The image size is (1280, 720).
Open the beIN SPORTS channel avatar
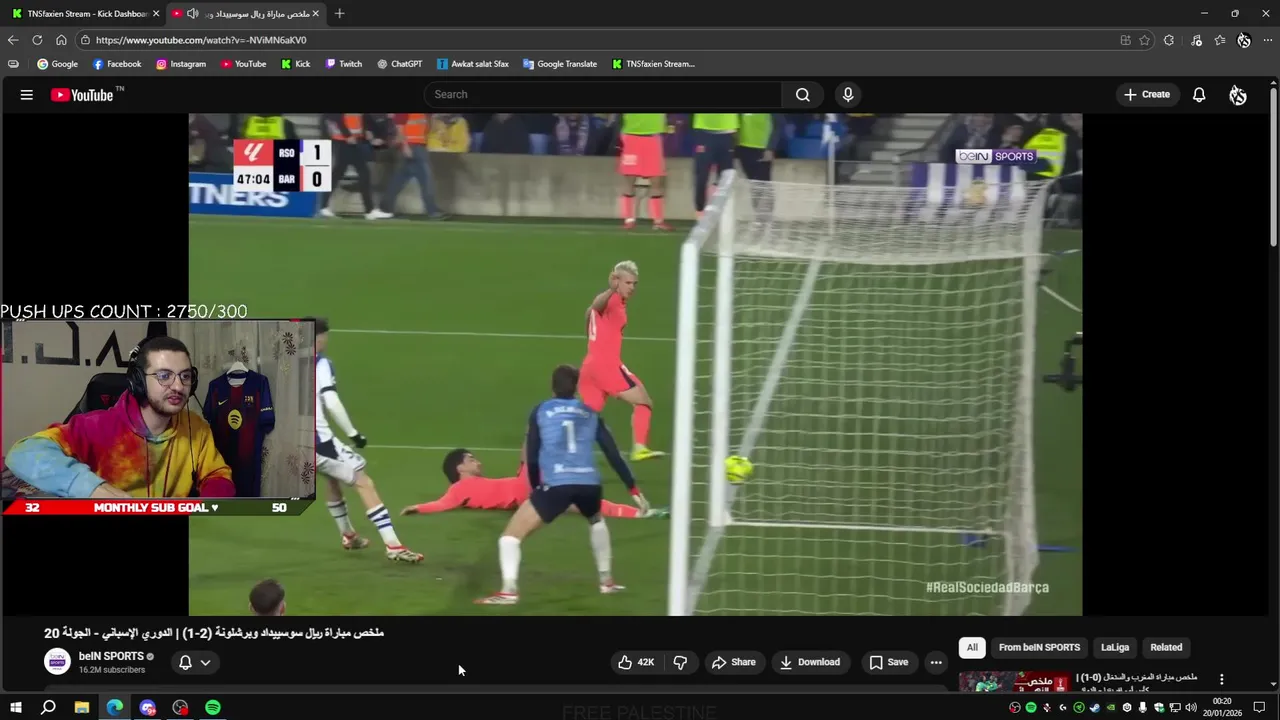pos(57,661)
